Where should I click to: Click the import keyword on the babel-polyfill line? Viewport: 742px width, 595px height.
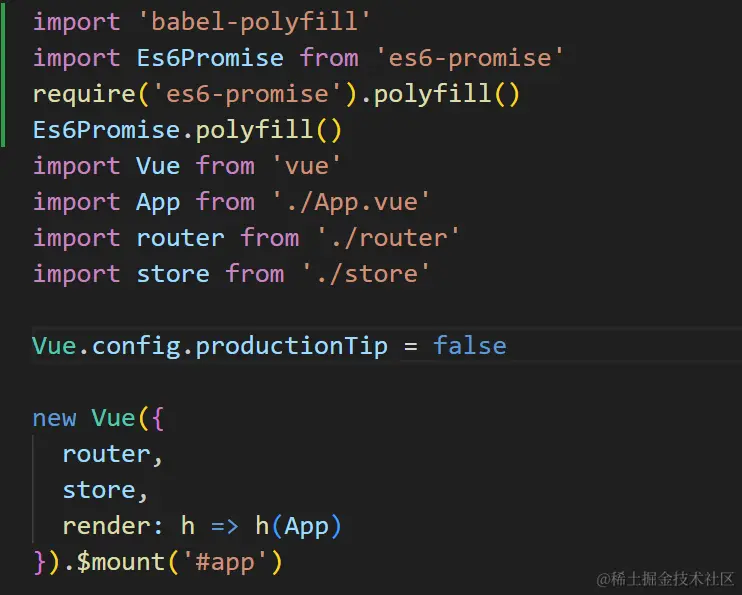tap(77, 22)
